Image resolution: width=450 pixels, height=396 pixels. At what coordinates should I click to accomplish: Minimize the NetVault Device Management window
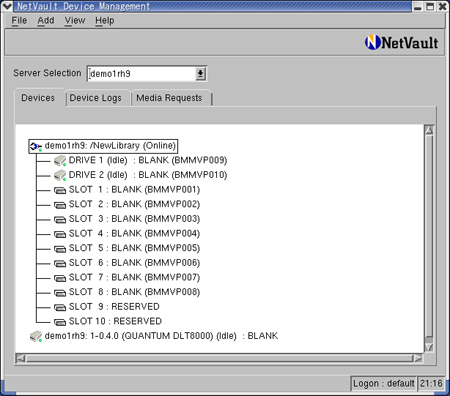(418, 6)
